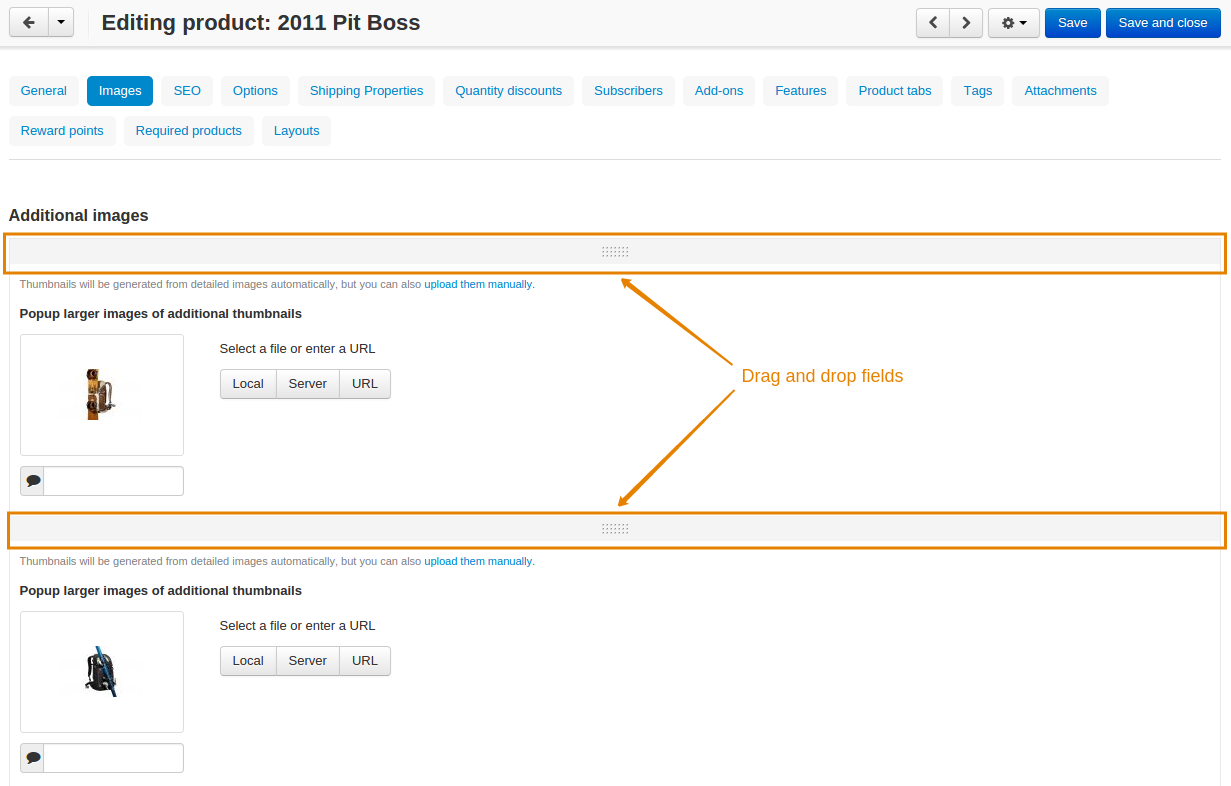The width and height of the screenshot is (1231, 786).
Task: Choose Local upload for first image
Action: [248, 384]
